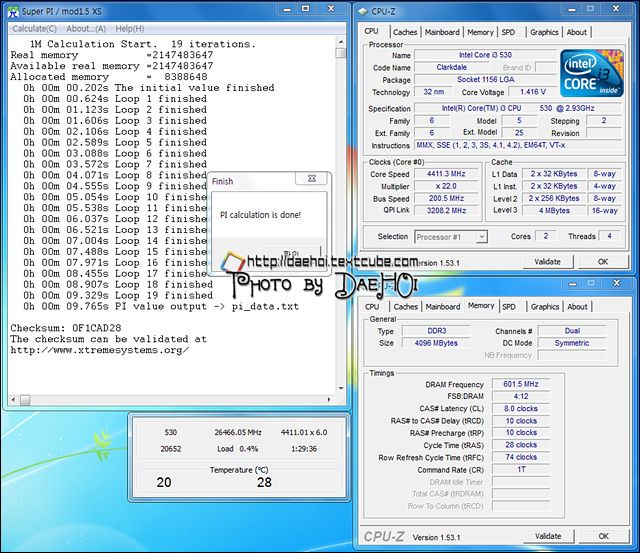Click the 26466.05 MHz value in temperature widget
This screenshot has height=553, width=640.
tap(238, 432)
